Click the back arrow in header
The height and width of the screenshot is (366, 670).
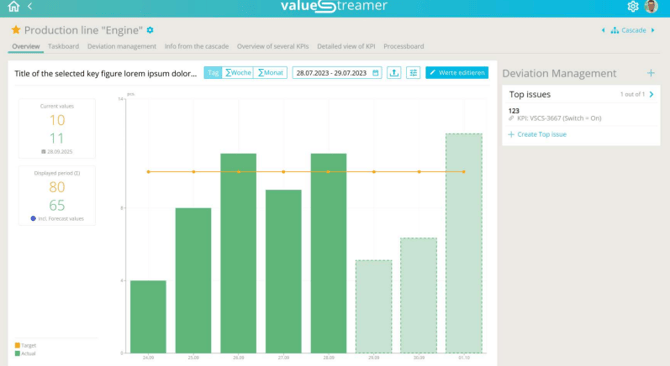click(x=30, y=6)
